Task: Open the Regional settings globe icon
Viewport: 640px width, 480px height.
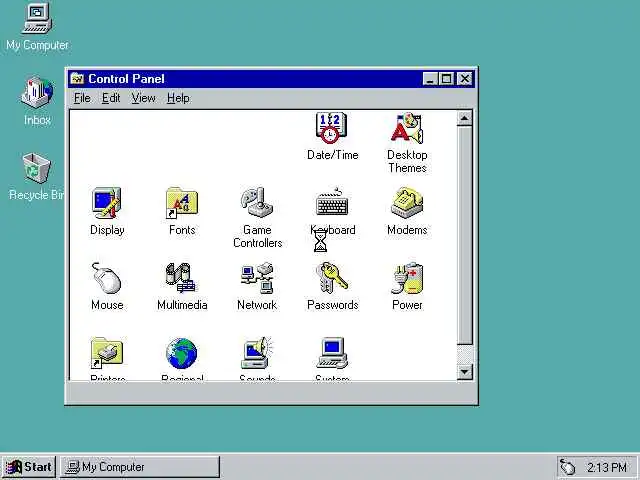Action: click(182, 353)
